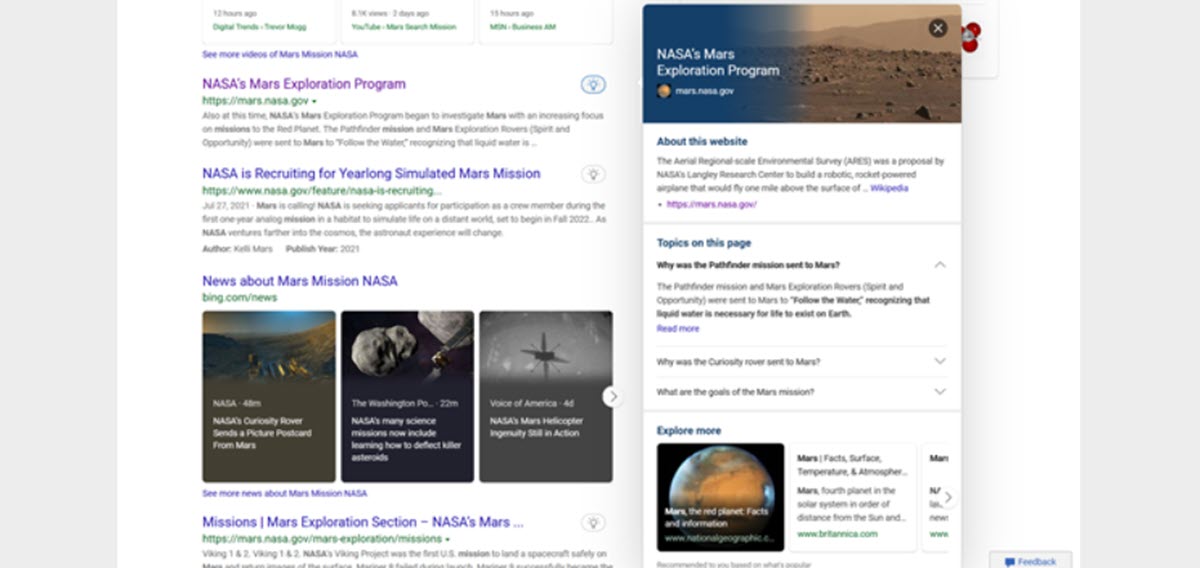Image resolution: width=1200 pixels, height=568 pixels.
Task: Open National Geographic Mars red planet thumbnail
Action: pos(720,497)
